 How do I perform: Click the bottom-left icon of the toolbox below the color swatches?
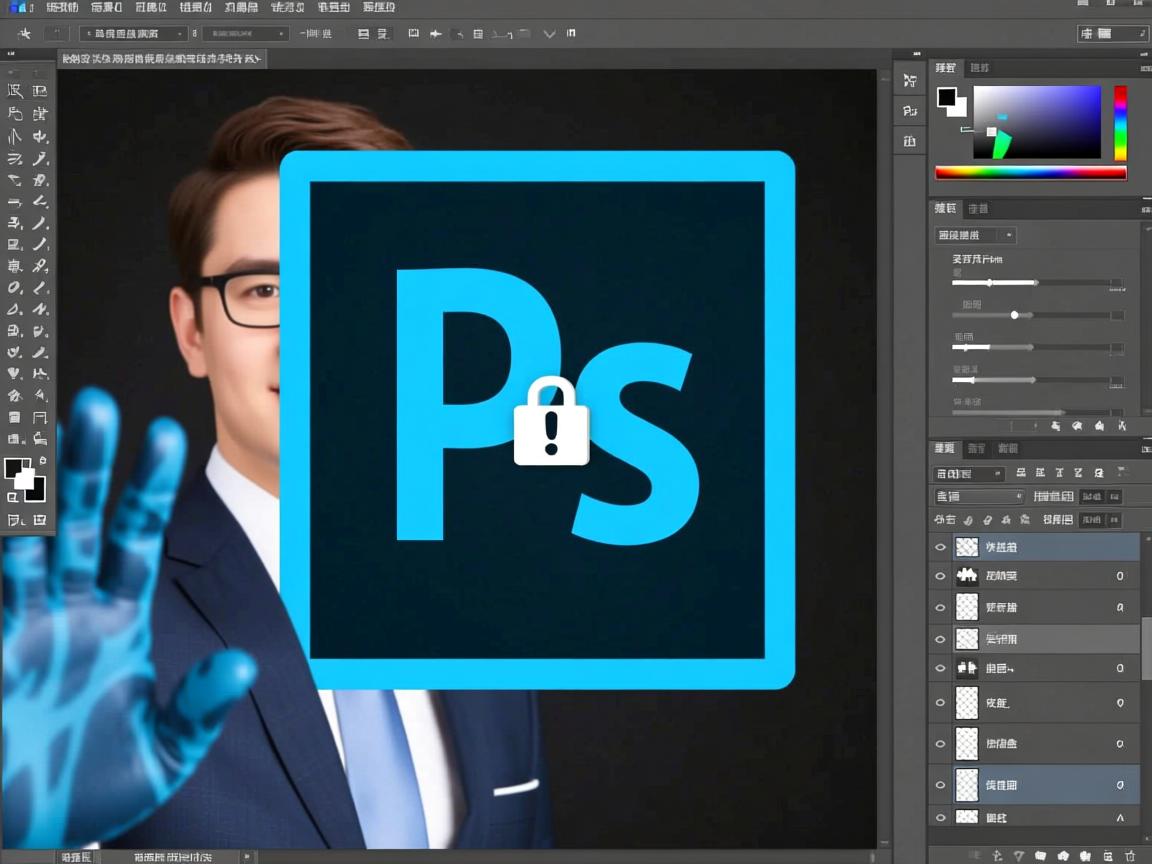pyautogui.click(x=15, y=520)
